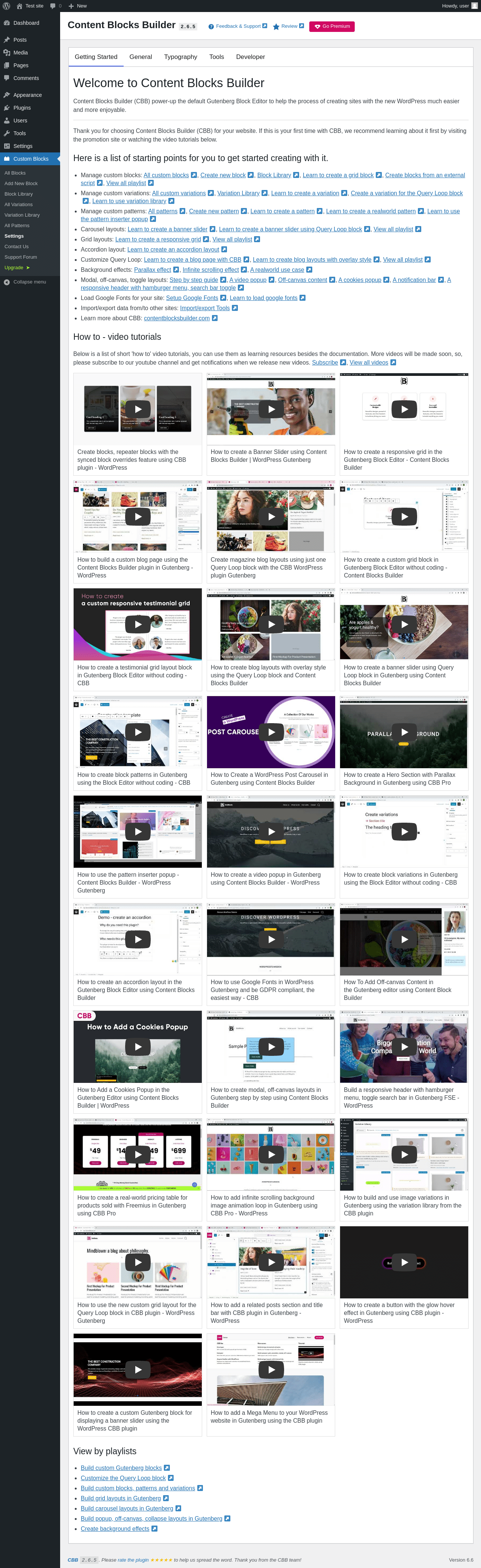481x1568 pixels.
Task: Play the Post Carousel video
Action: (271, 732)
